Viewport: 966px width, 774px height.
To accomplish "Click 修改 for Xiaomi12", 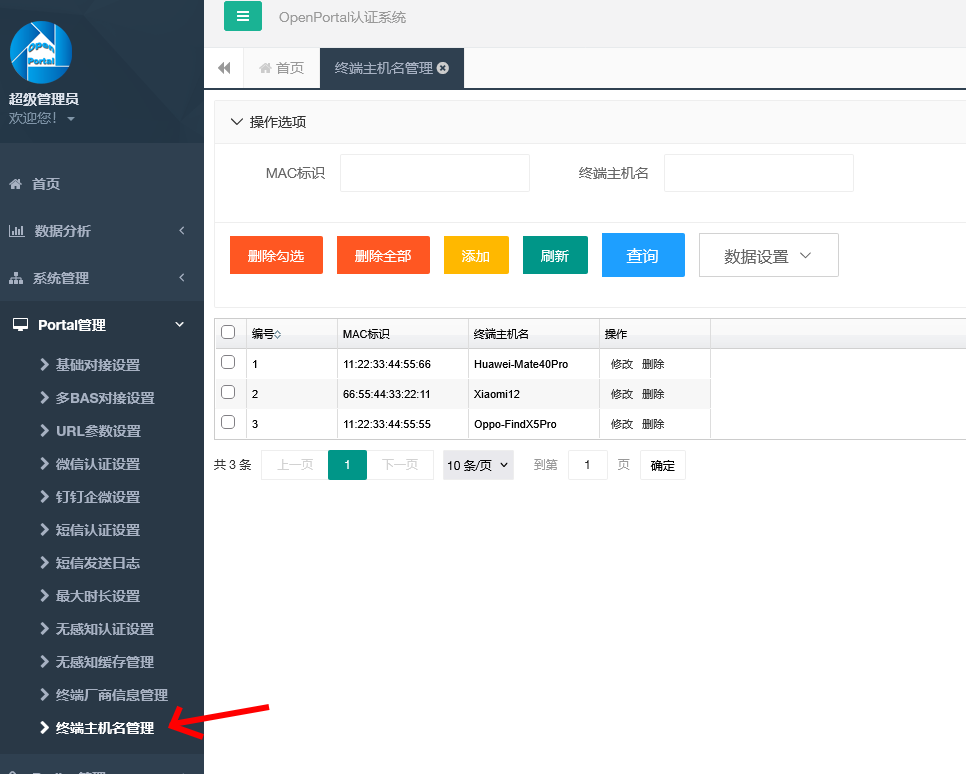I will pos(622,394).
